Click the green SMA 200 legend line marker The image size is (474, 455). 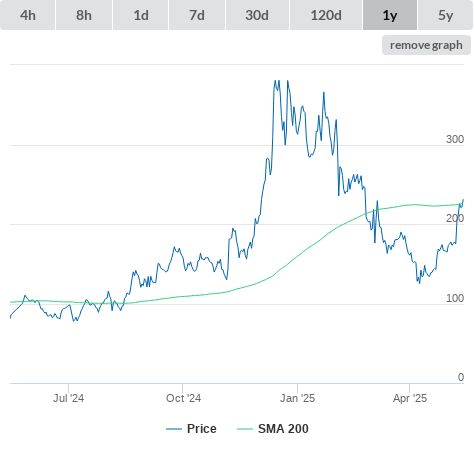point(245,429)
